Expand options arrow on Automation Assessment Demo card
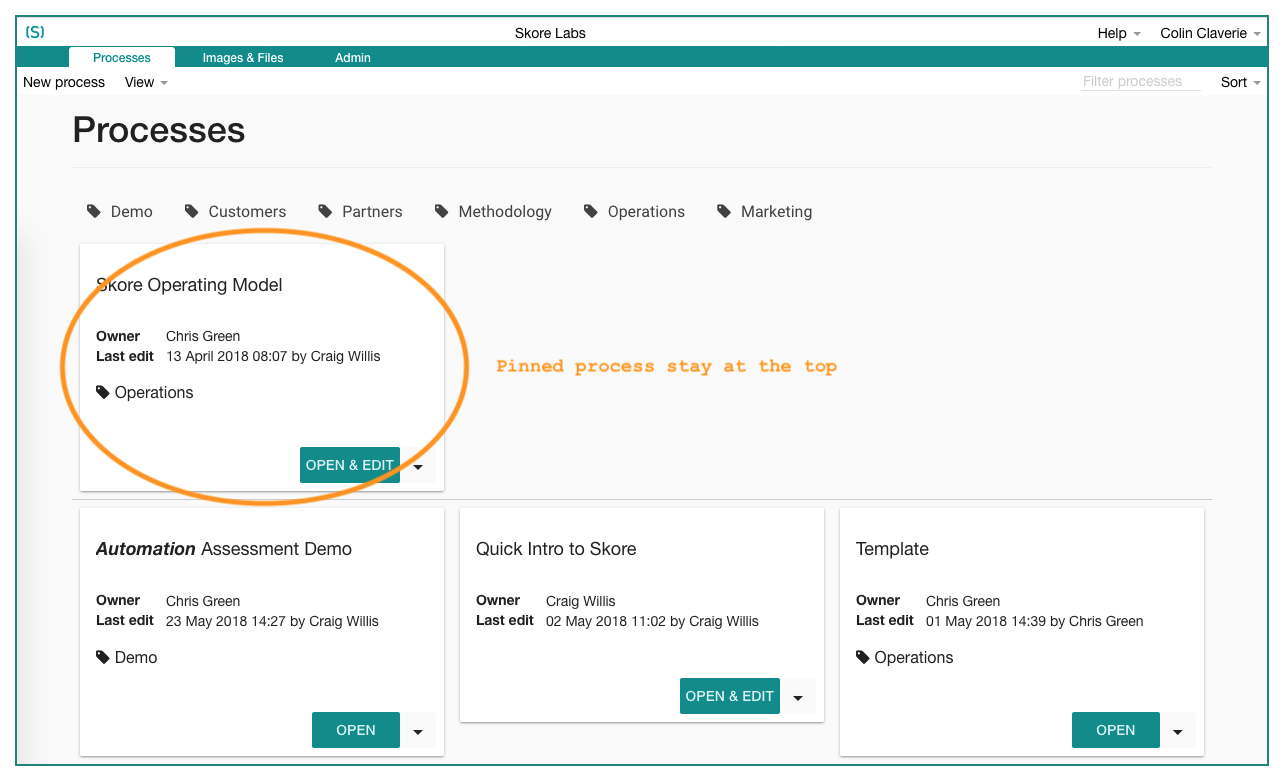 pos(418,730)
